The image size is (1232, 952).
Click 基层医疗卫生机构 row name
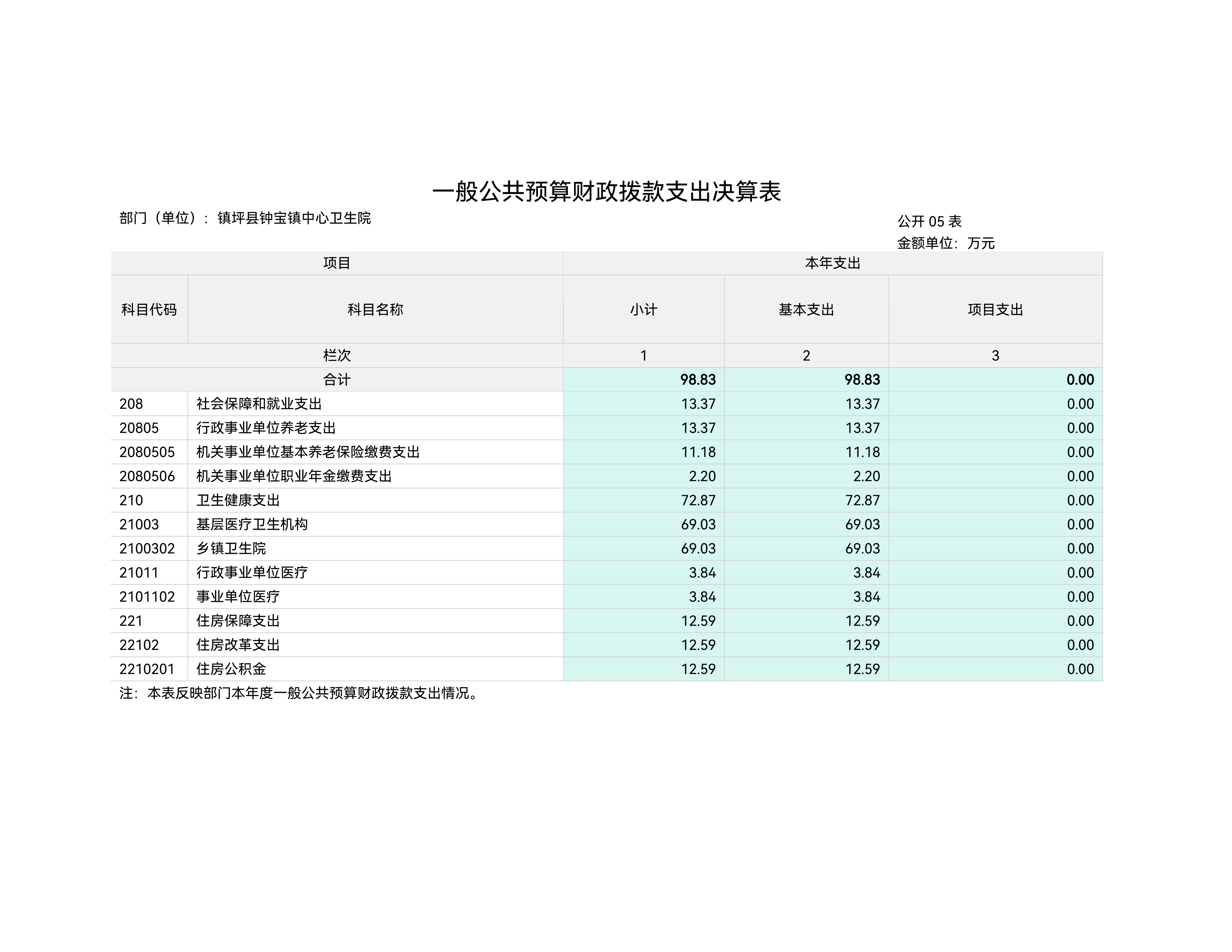click(252, 525)
